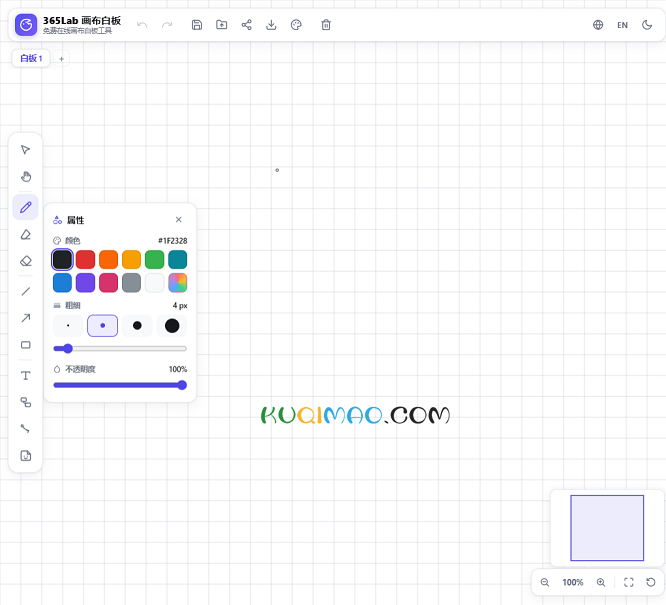Insert an image with the file tool
The image size is (666, 605).
pyautogui.click(x=25, y=455)
